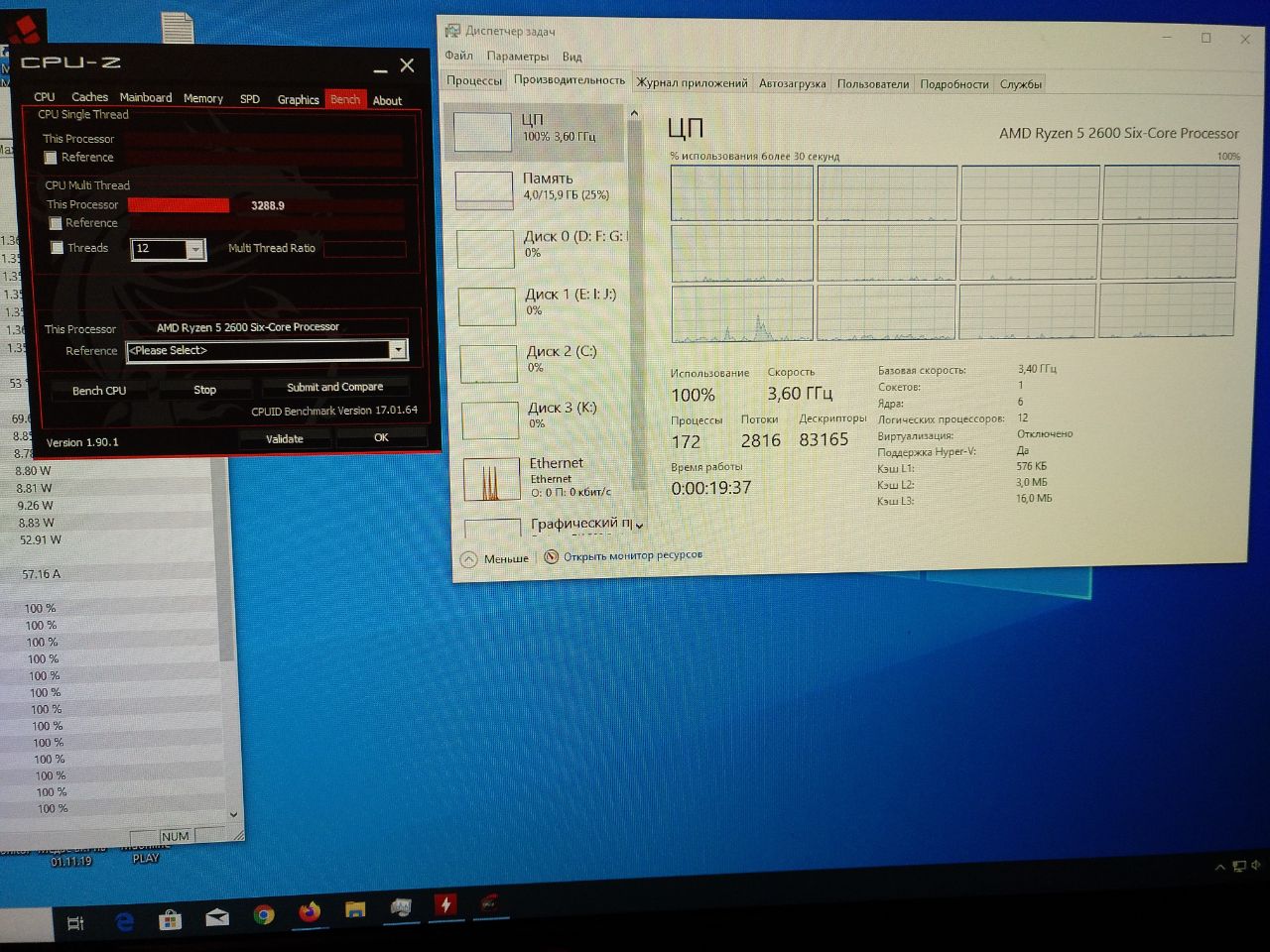Click the Multi Thread Ratio field

point(364,249)
